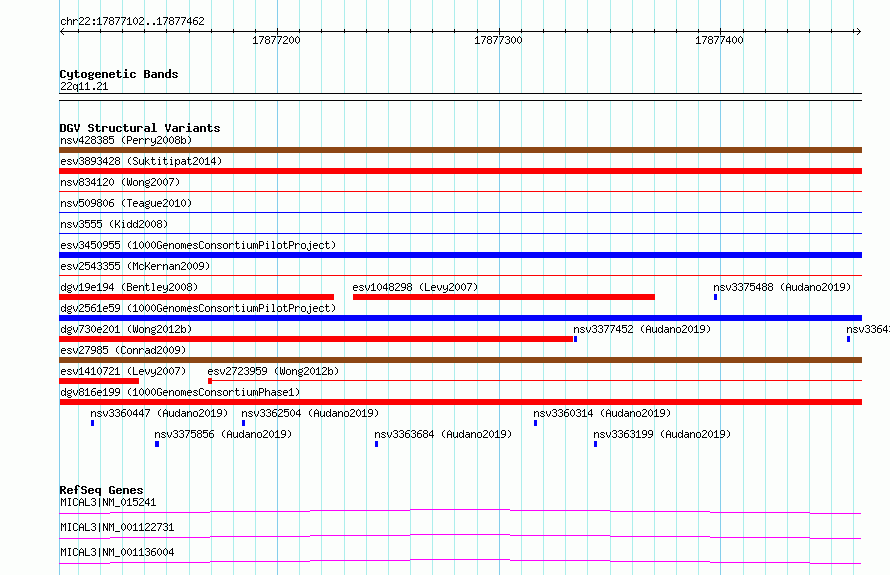The height and width of the screenshot is (575, 890).
Task: Click the DGV Structural Variants track title
Action: coord(140,128)
